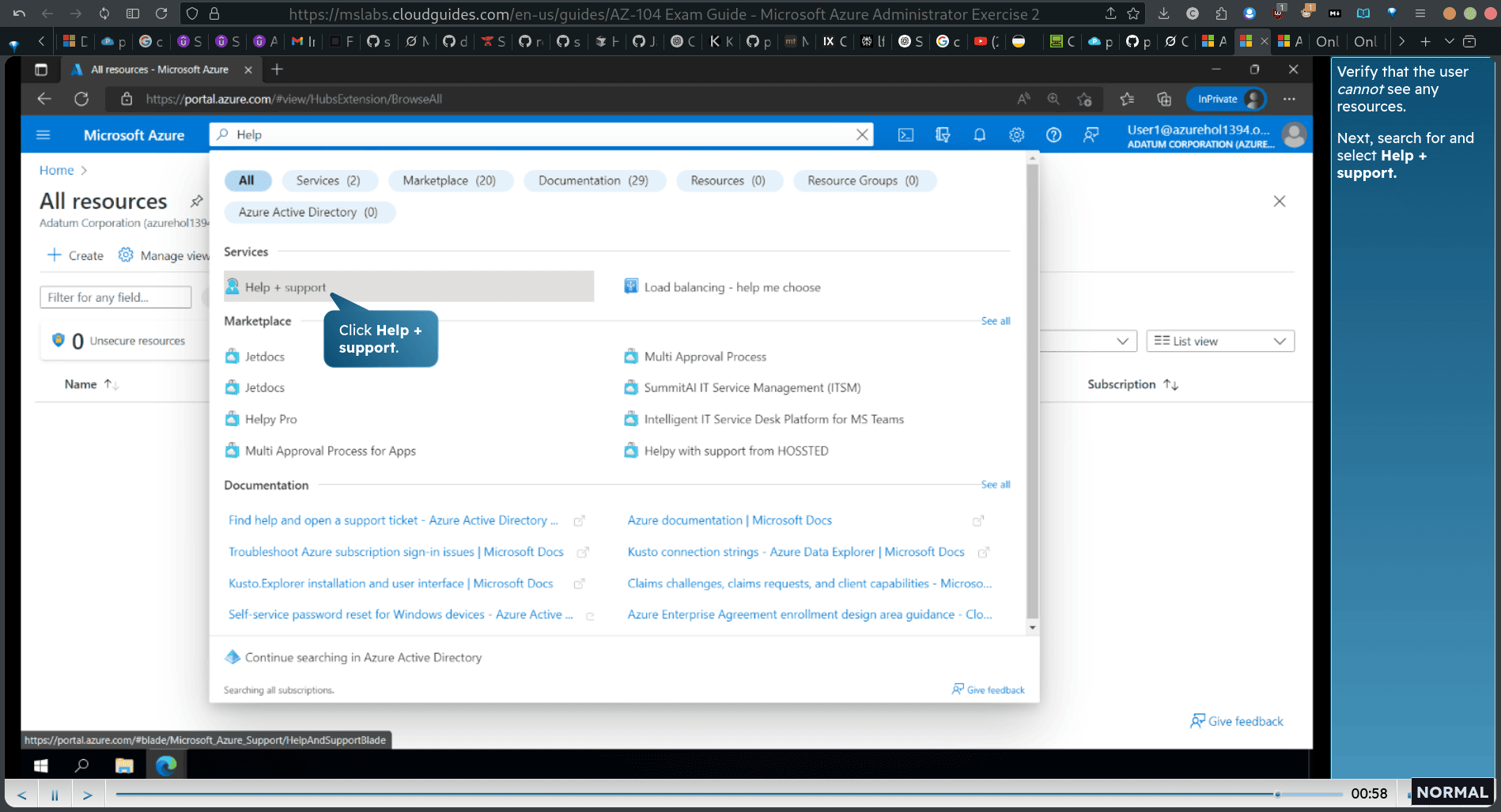Open Edge Collections icon
1501x812 pixels.
tap(1163, 99)
